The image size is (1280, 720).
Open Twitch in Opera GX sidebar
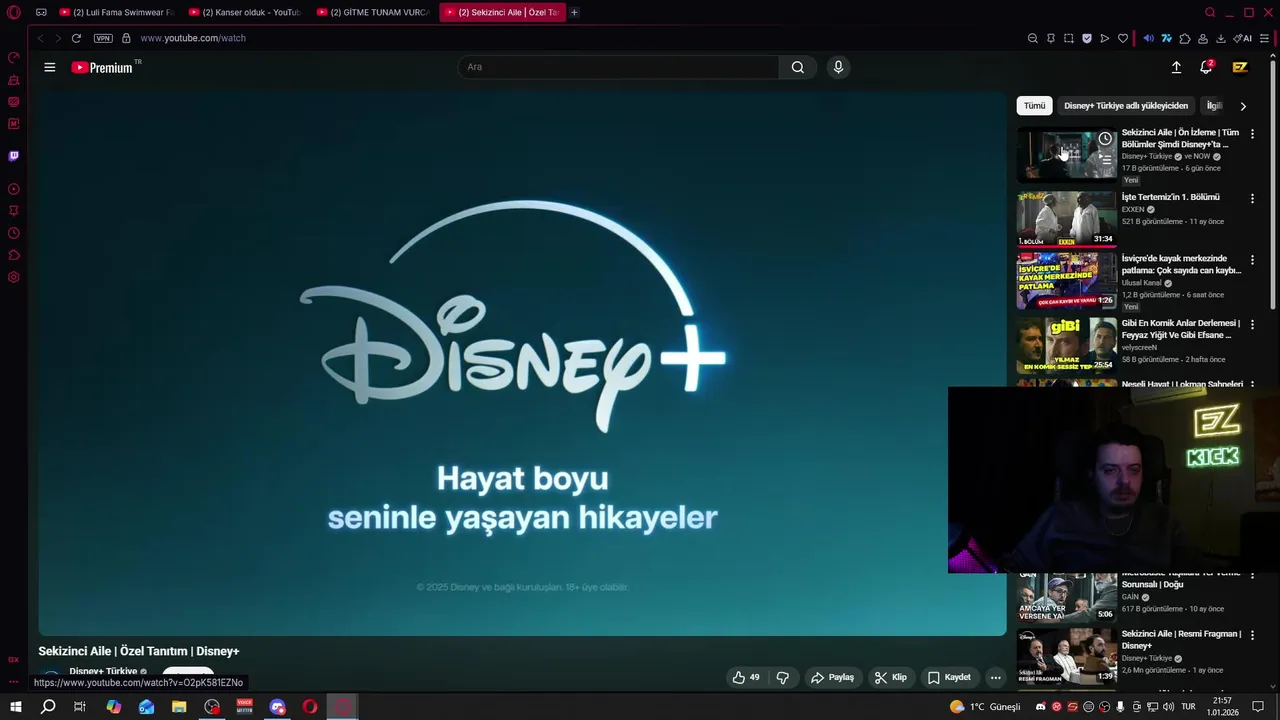pyautogui.click(x=14, y=156)
